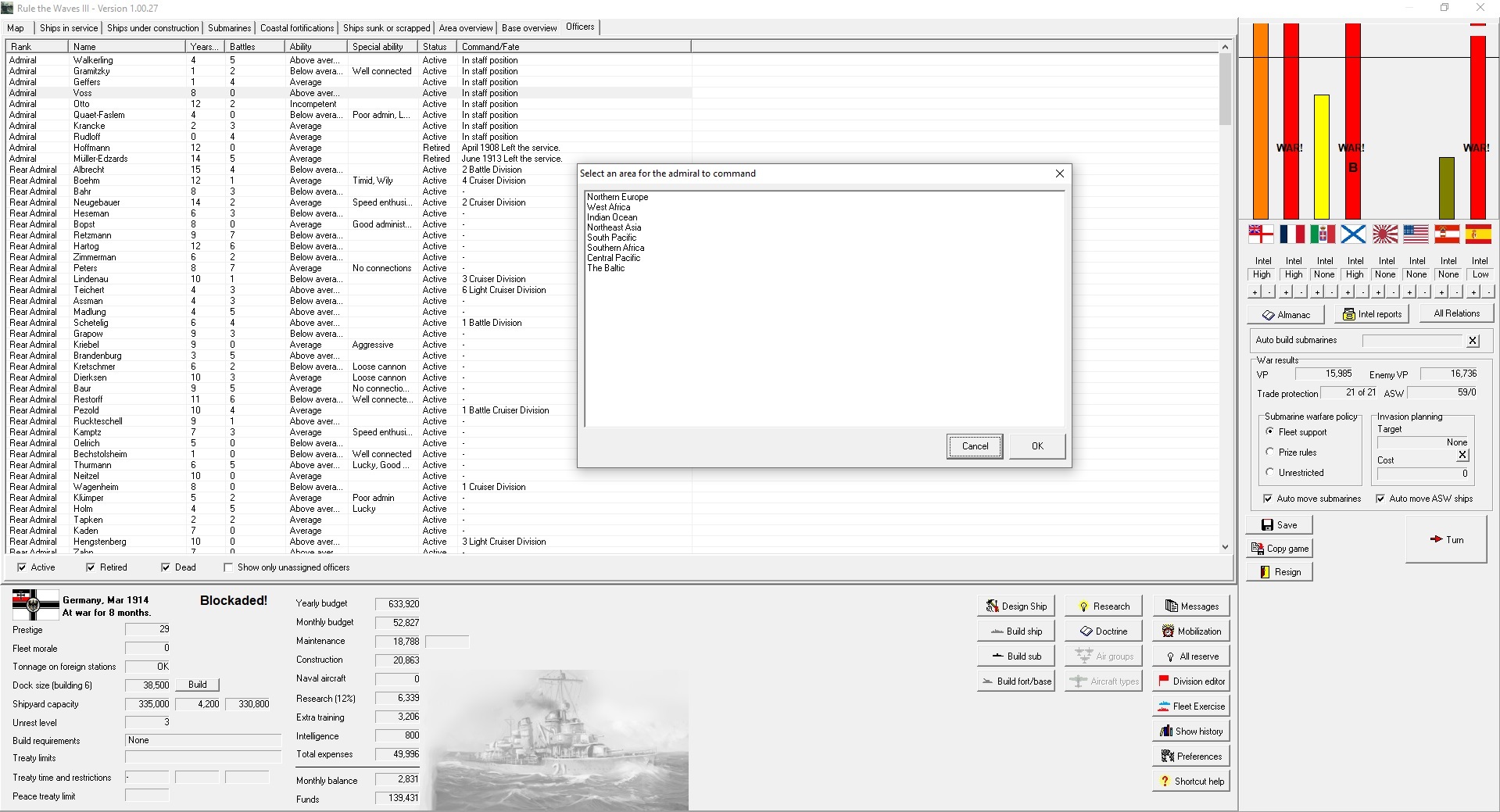Open the Research screen

[1103, 606]
